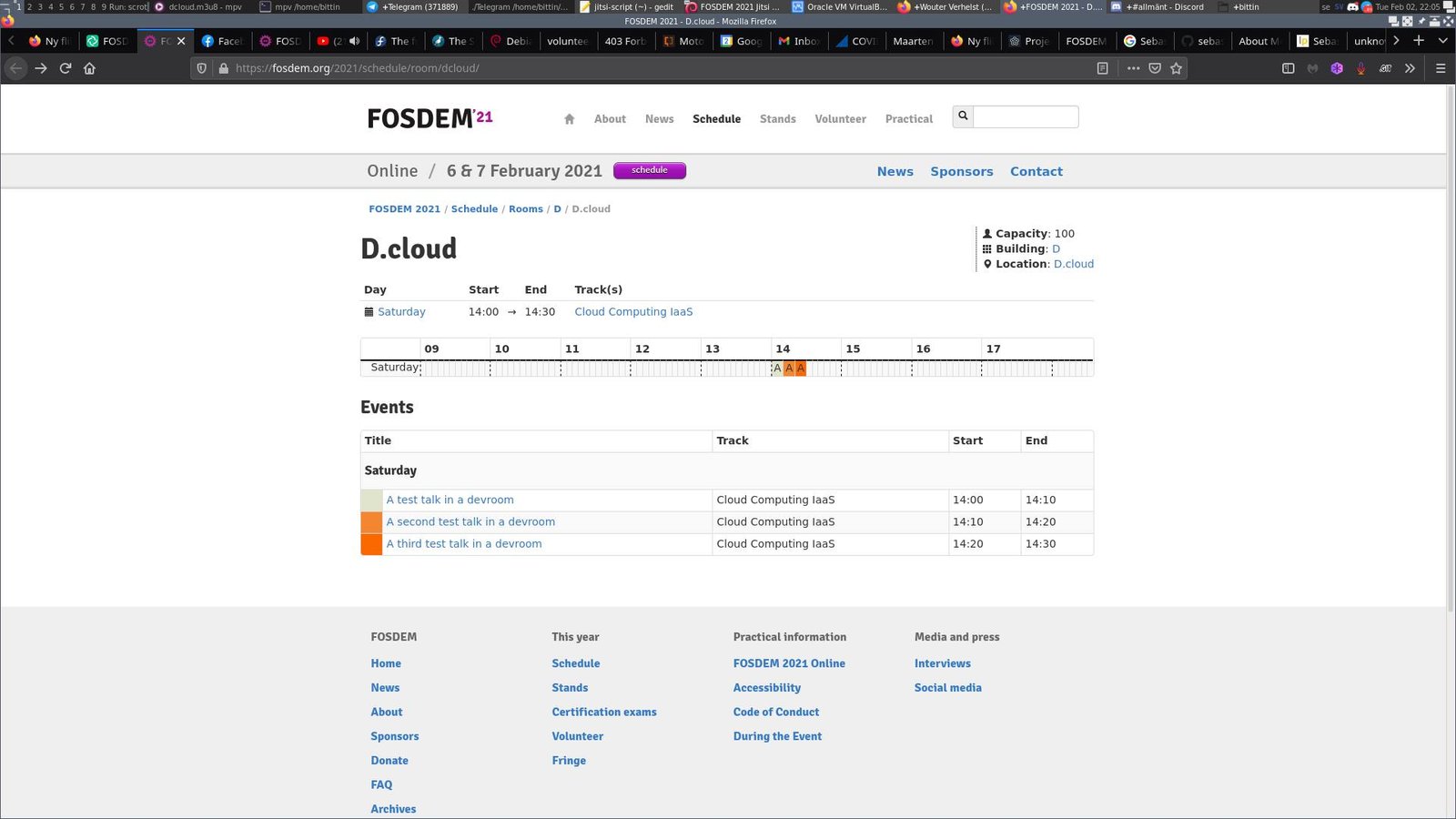1456x819 pixels.
Task: Click the search magnifier button
Action: pos(963,116)
